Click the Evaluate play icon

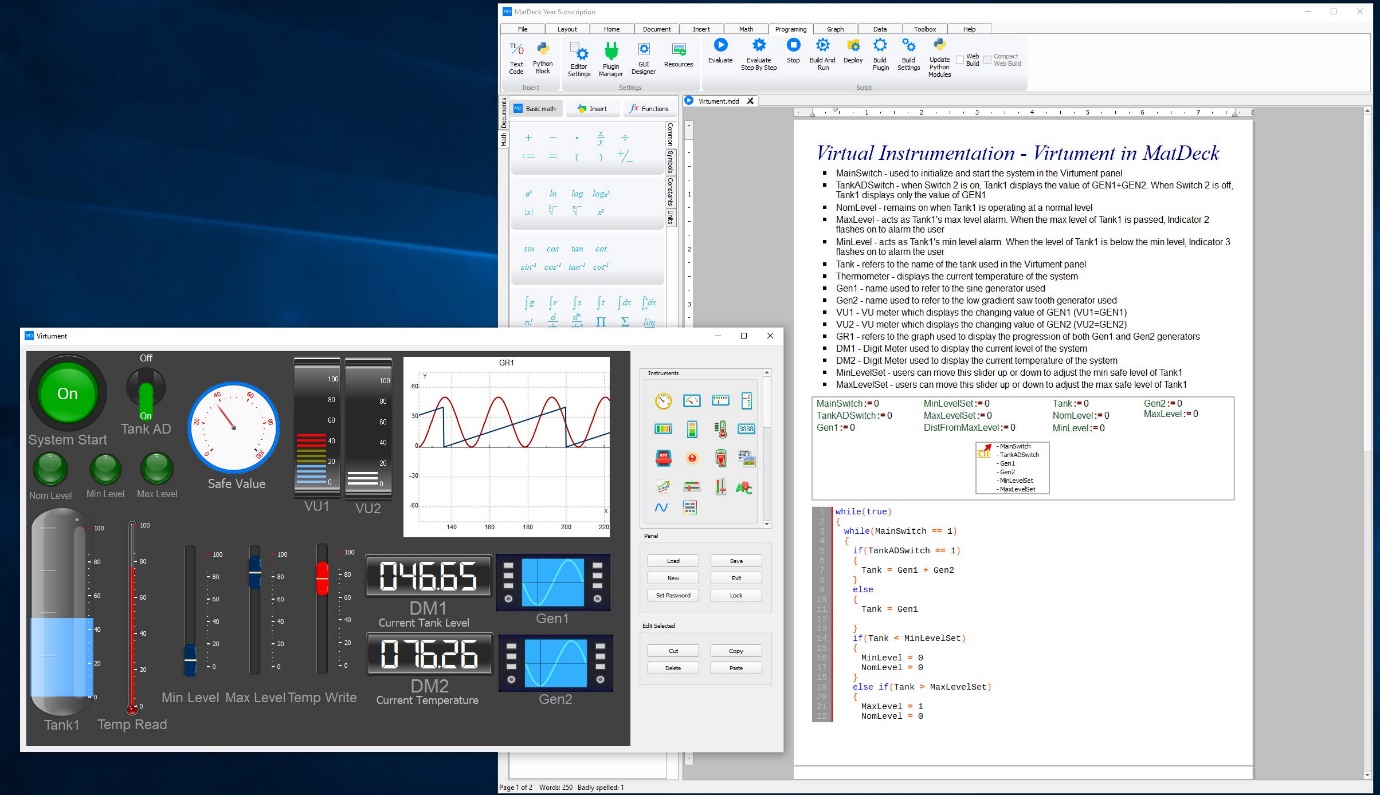point(720,46)
